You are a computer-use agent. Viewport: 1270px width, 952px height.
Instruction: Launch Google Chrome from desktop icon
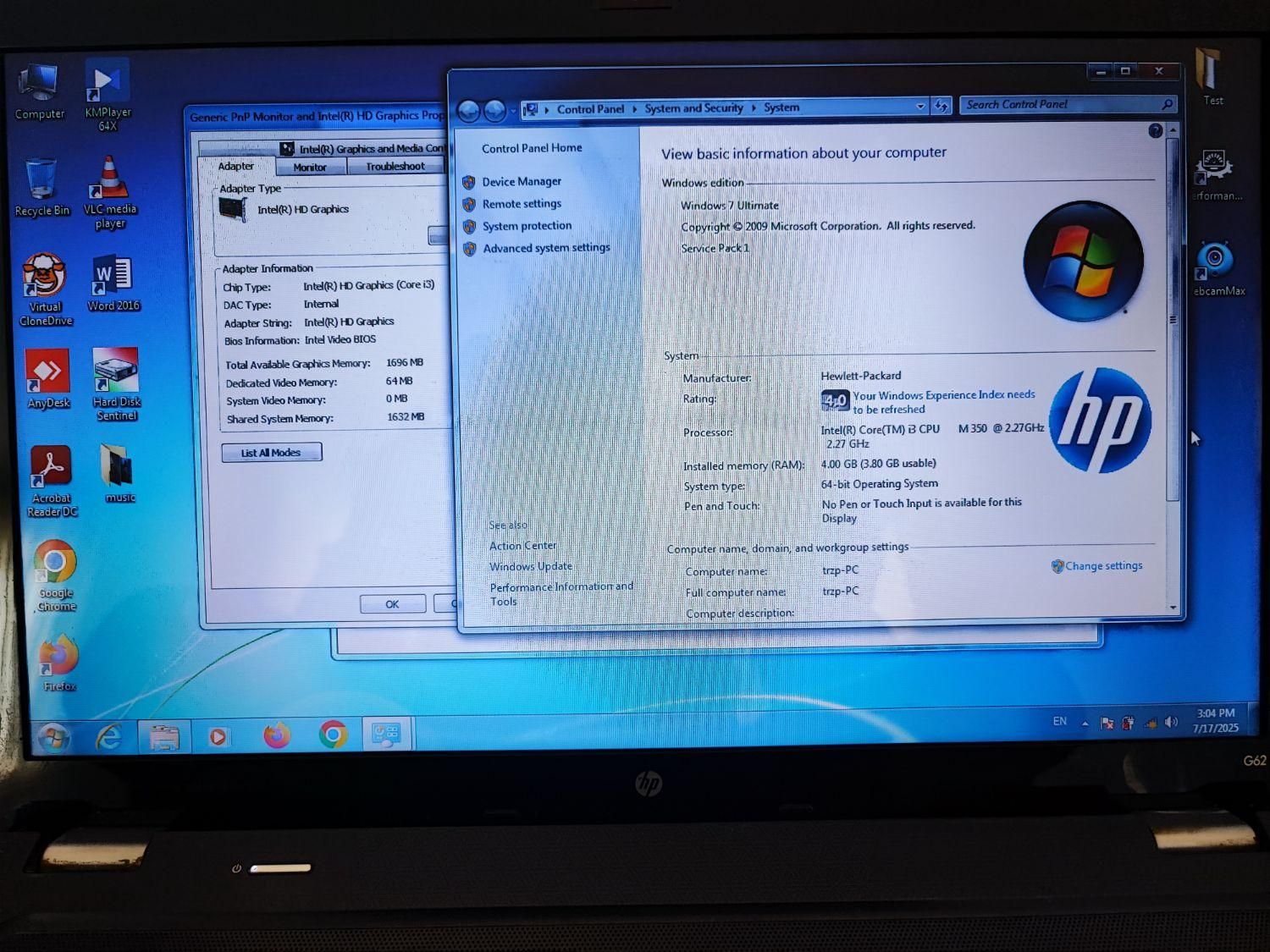tap(56, 575)
